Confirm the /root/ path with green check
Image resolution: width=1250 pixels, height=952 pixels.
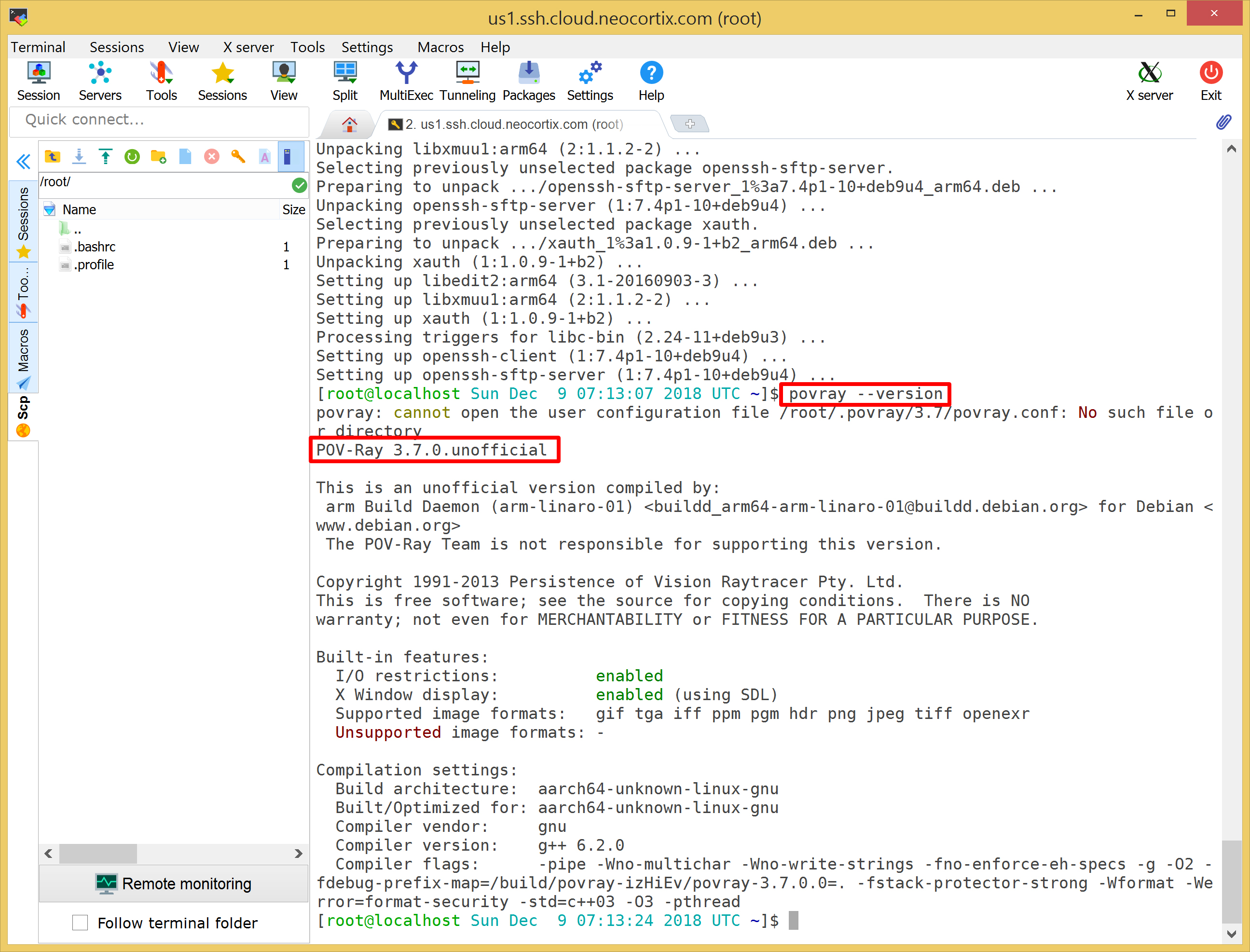[299, 185]
